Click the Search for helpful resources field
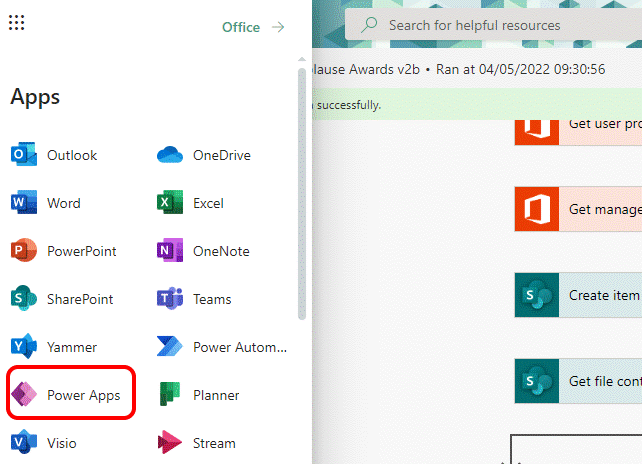The width and height of the screenshot is (642, 464). (493, 25)
